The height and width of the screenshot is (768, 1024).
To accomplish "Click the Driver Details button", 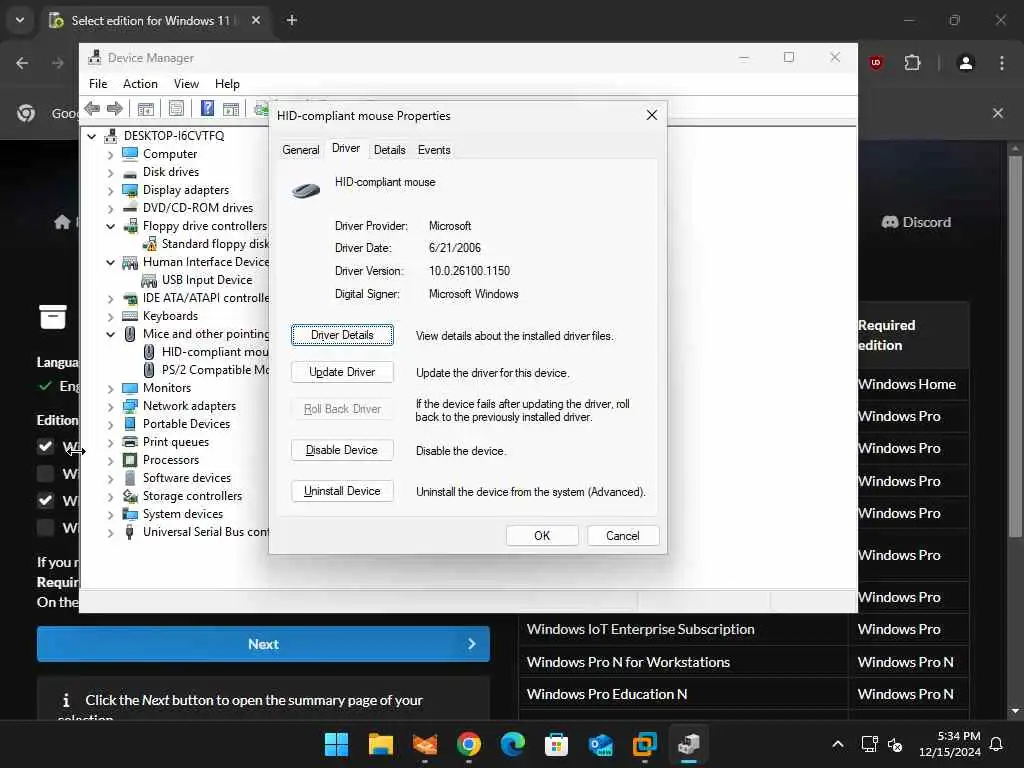I will point(342,335).
